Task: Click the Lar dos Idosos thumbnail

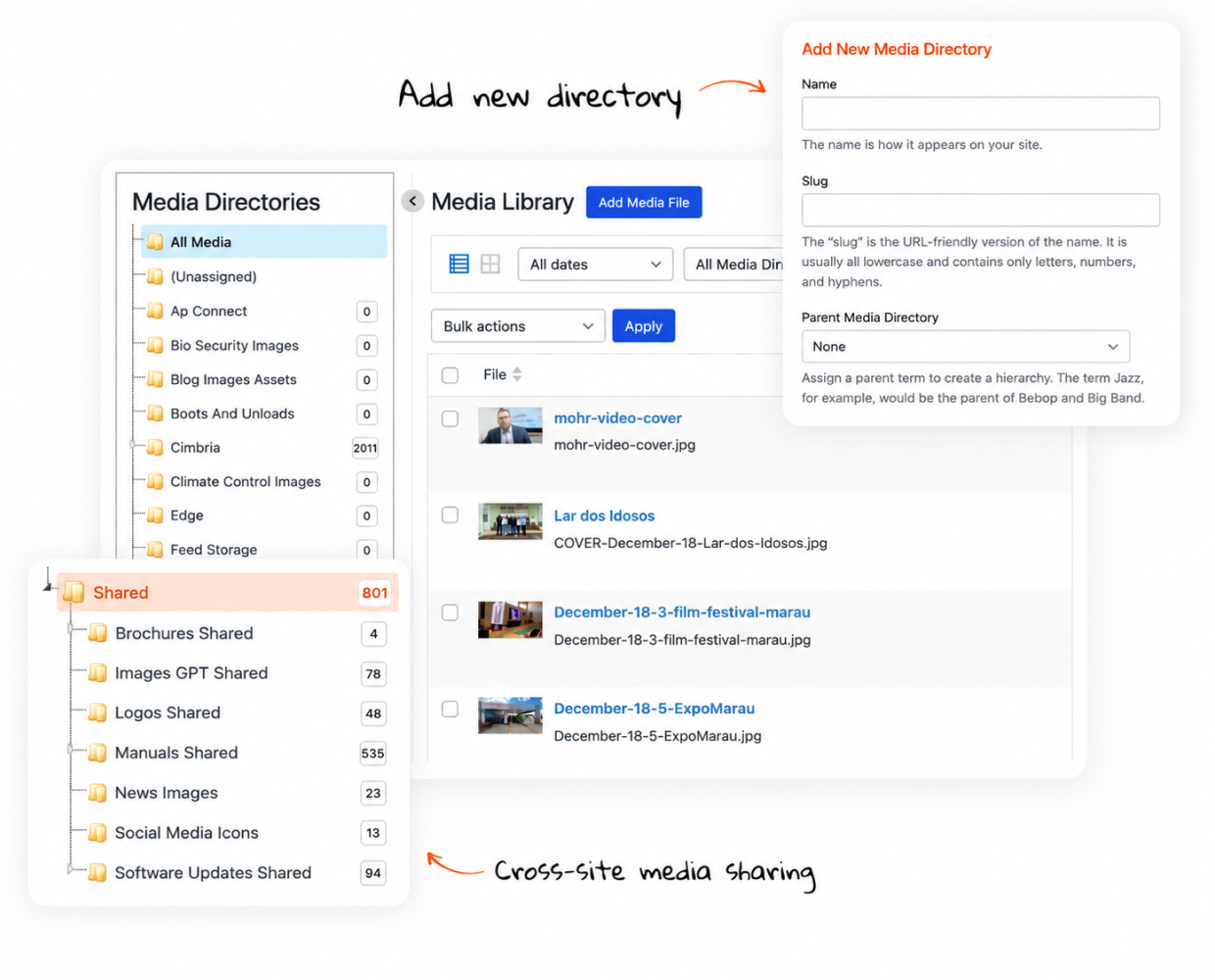Action: point(510,521)
